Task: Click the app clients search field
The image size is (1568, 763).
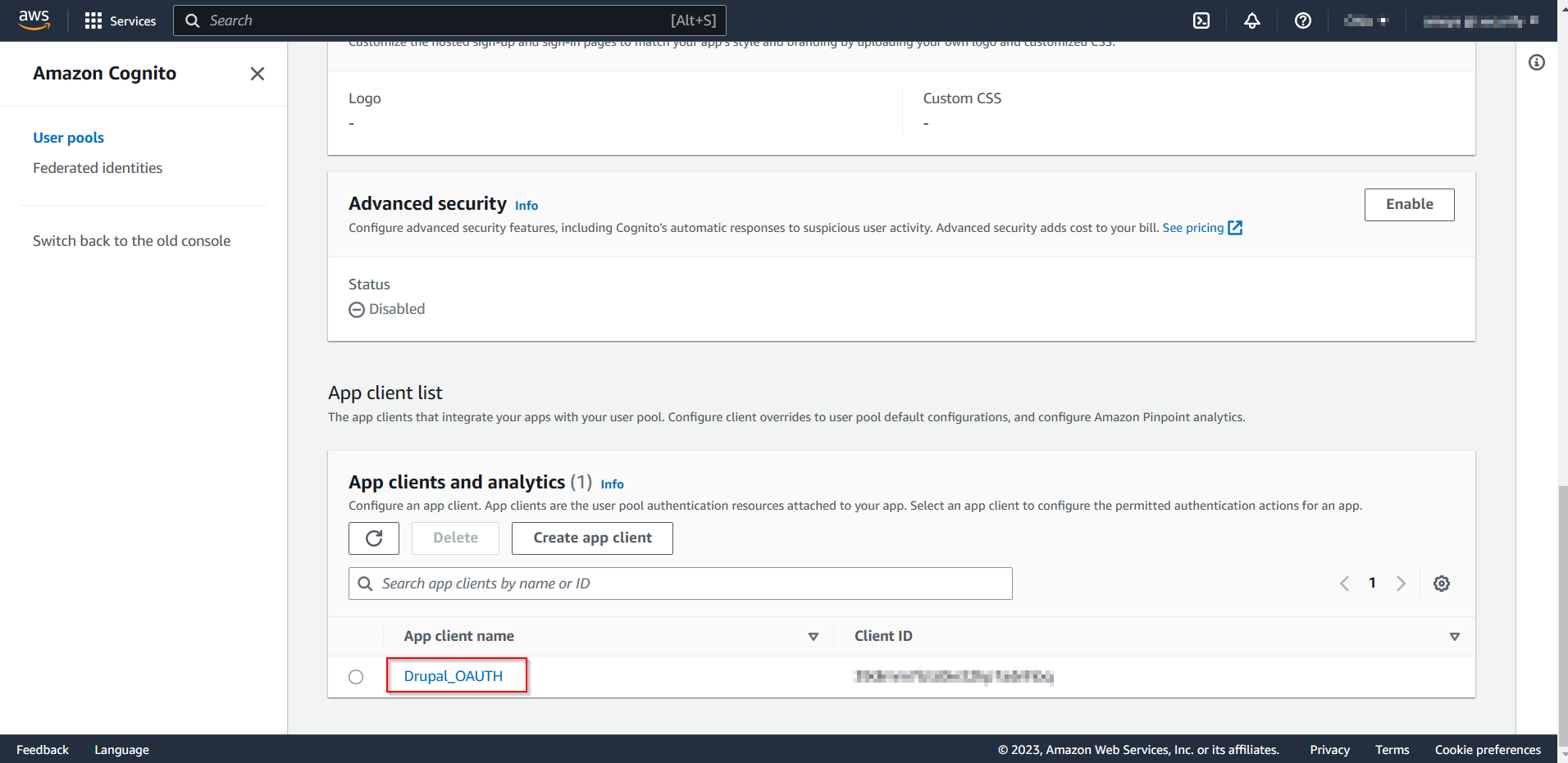Action: pyautogui.click(x=681, y=584)
